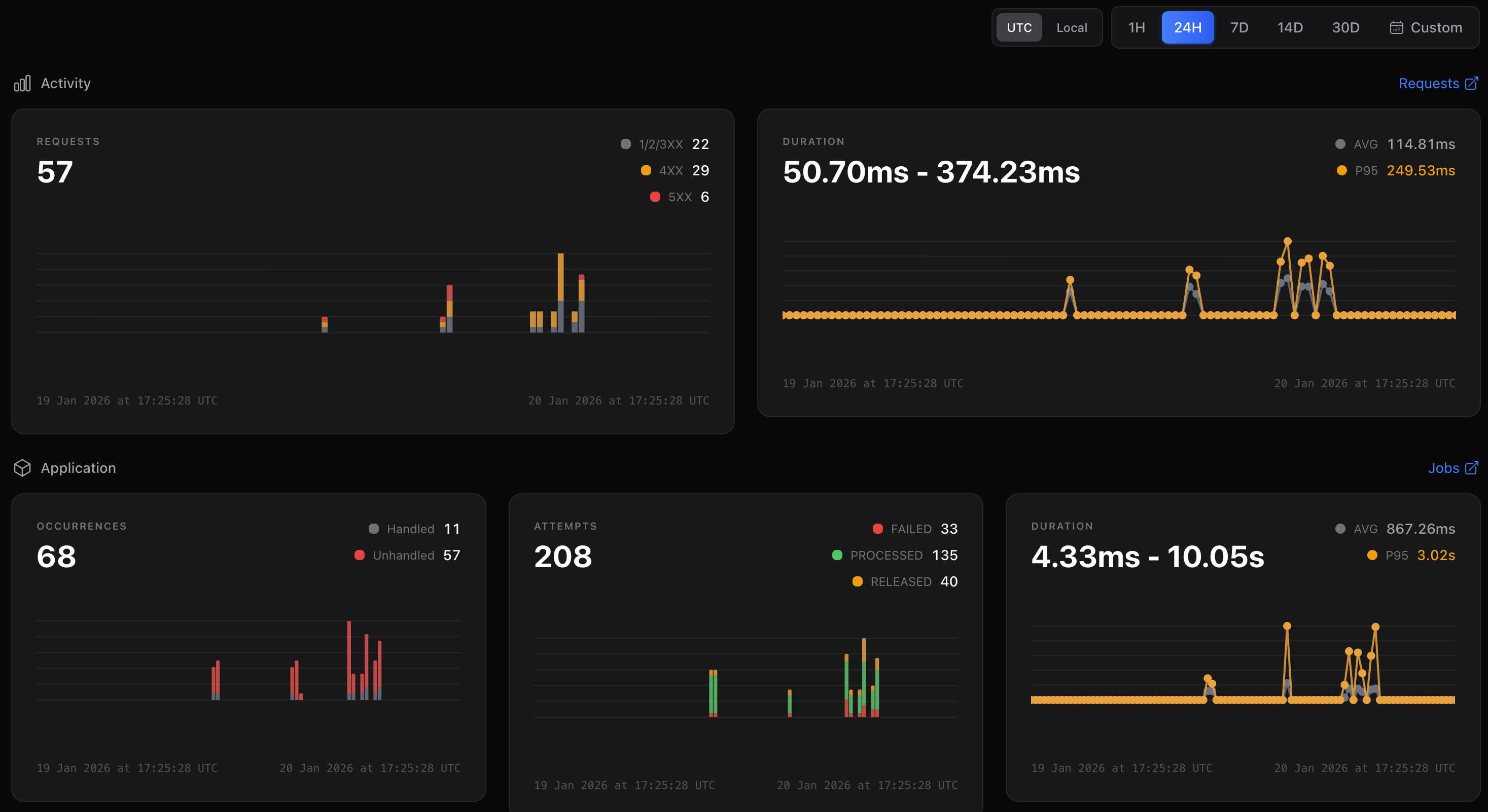Click the gray AVG legend dot in Duration
The image size is (1488, 812).
1340,144
